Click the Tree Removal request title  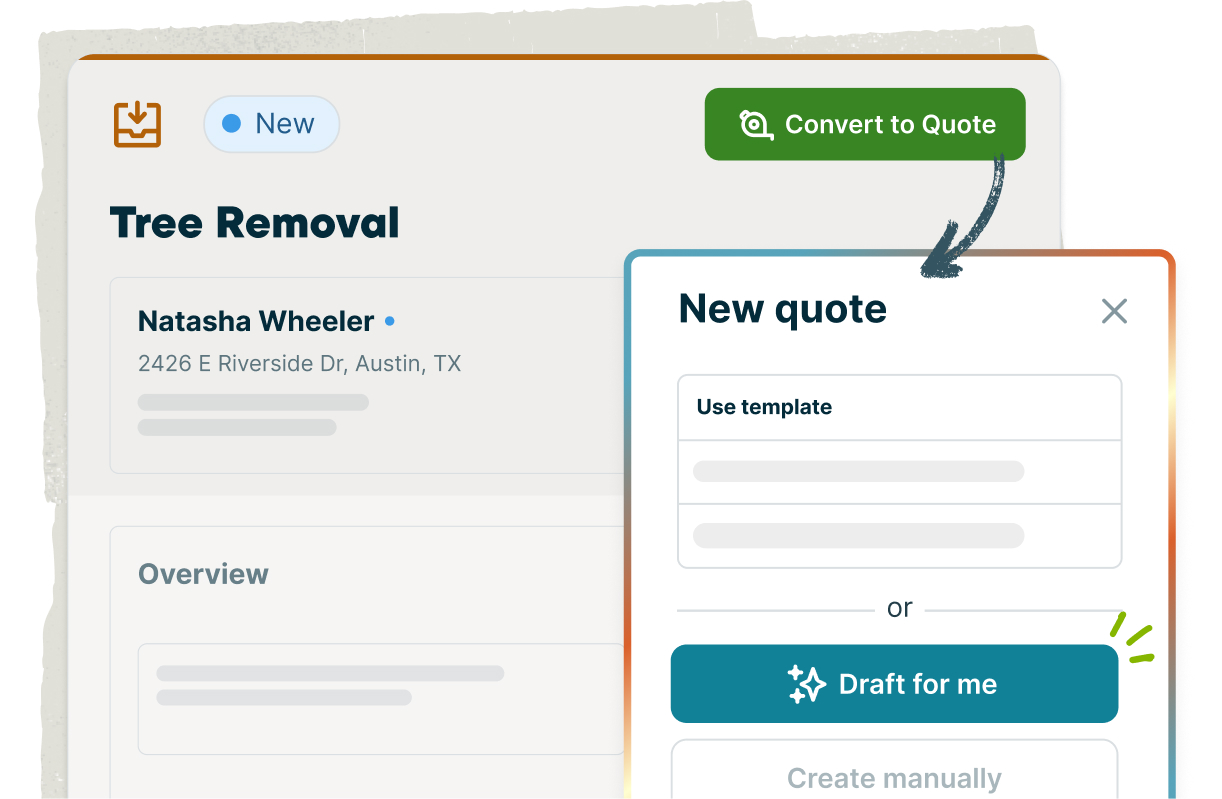[x=254, y=223]
